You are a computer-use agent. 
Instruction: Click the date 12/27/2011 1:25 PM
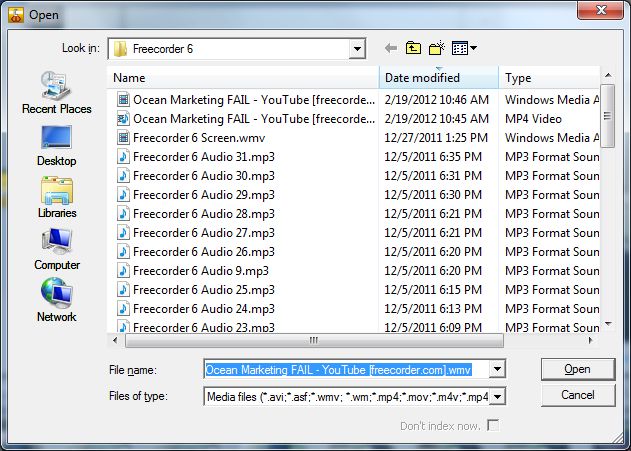click(436, 138)
